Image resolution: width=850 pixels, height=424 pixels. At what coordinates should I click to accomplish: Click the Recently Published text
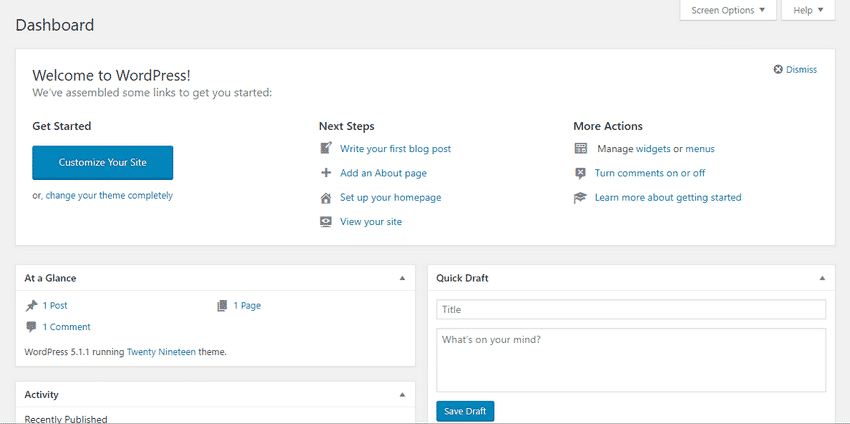click(x=66, y=419)
